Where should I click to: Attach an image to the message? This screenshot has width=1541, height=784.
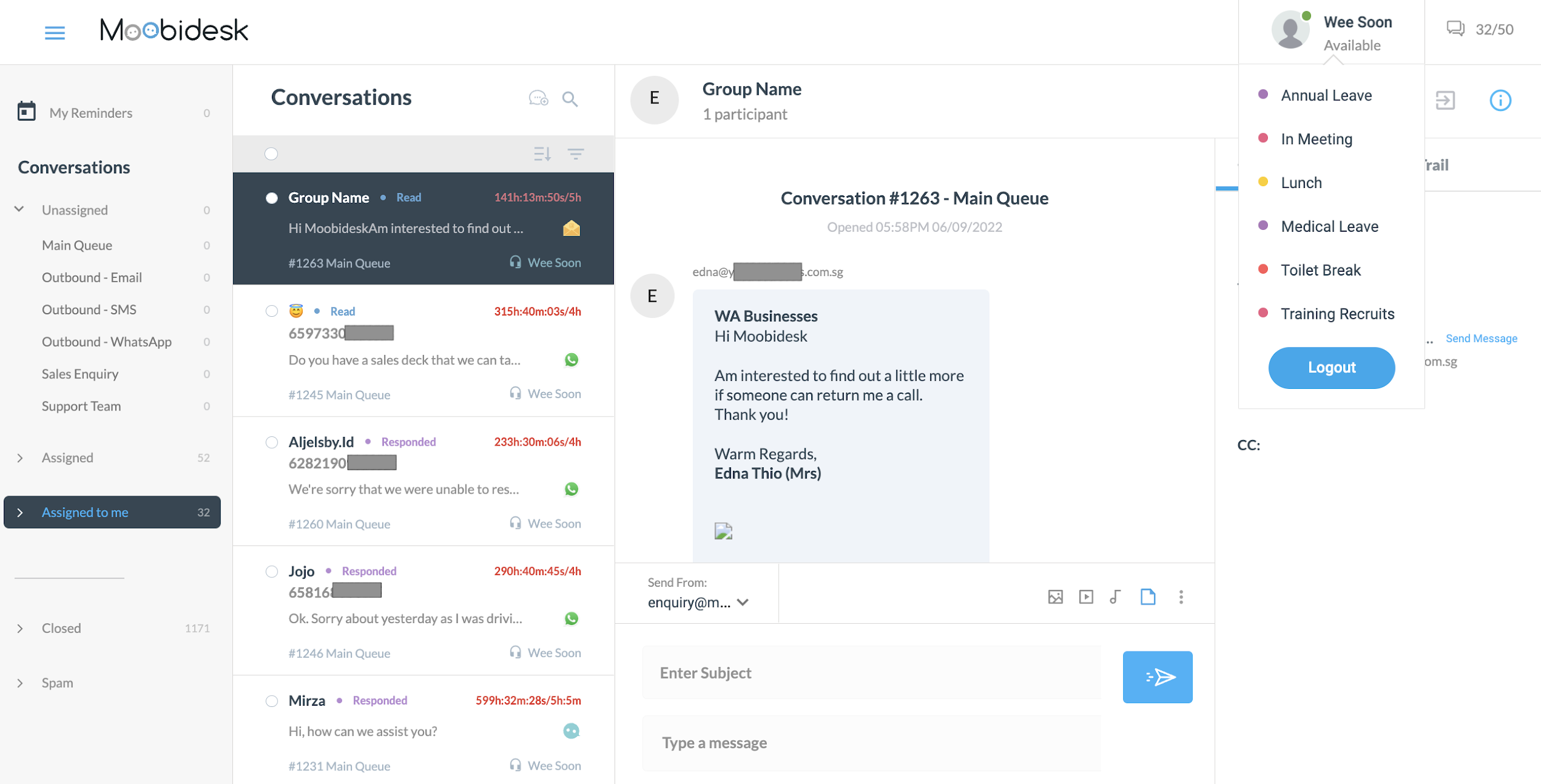point(1055,597)
